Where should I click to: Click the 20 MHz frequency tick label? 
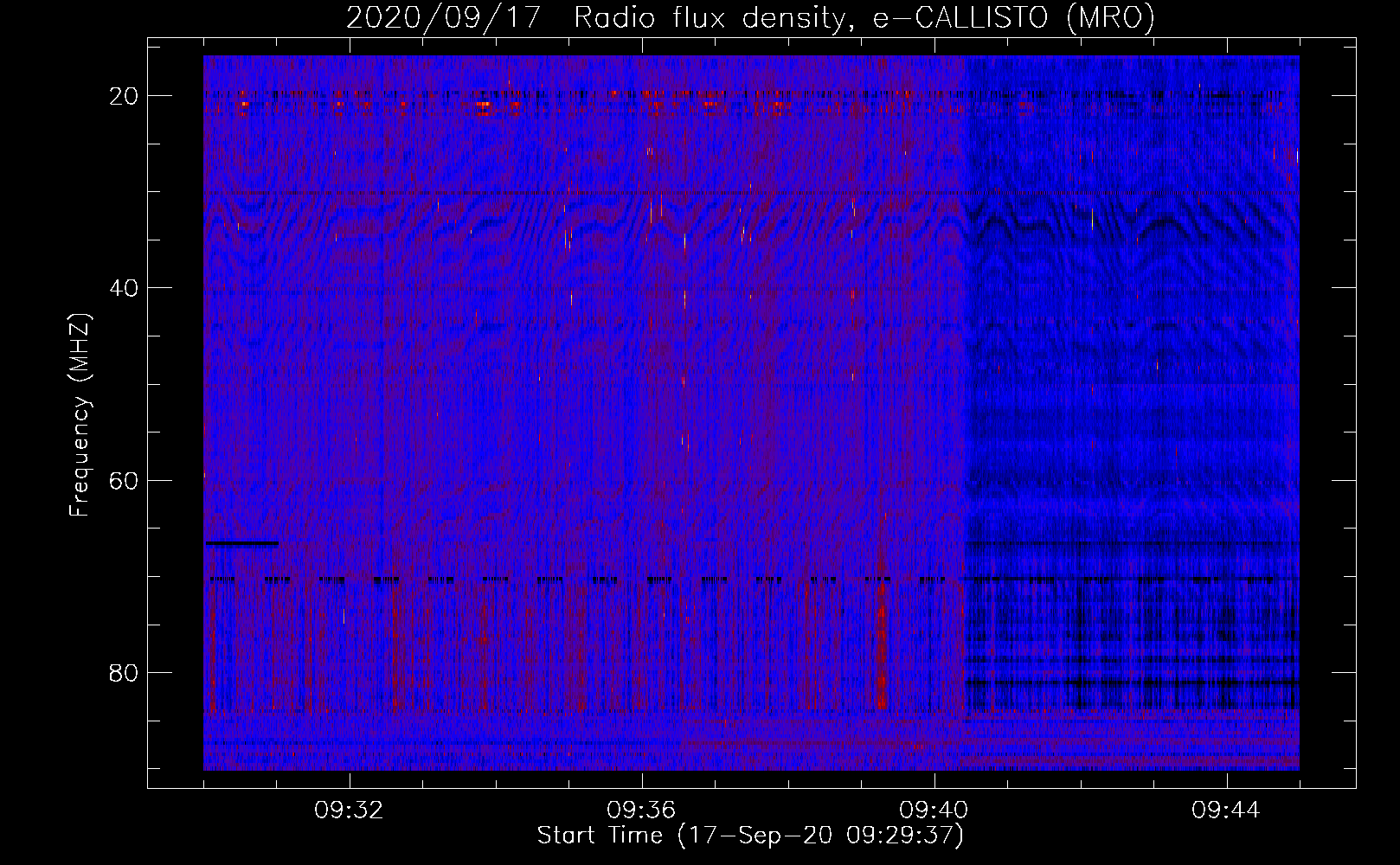[x=125, y=96]
